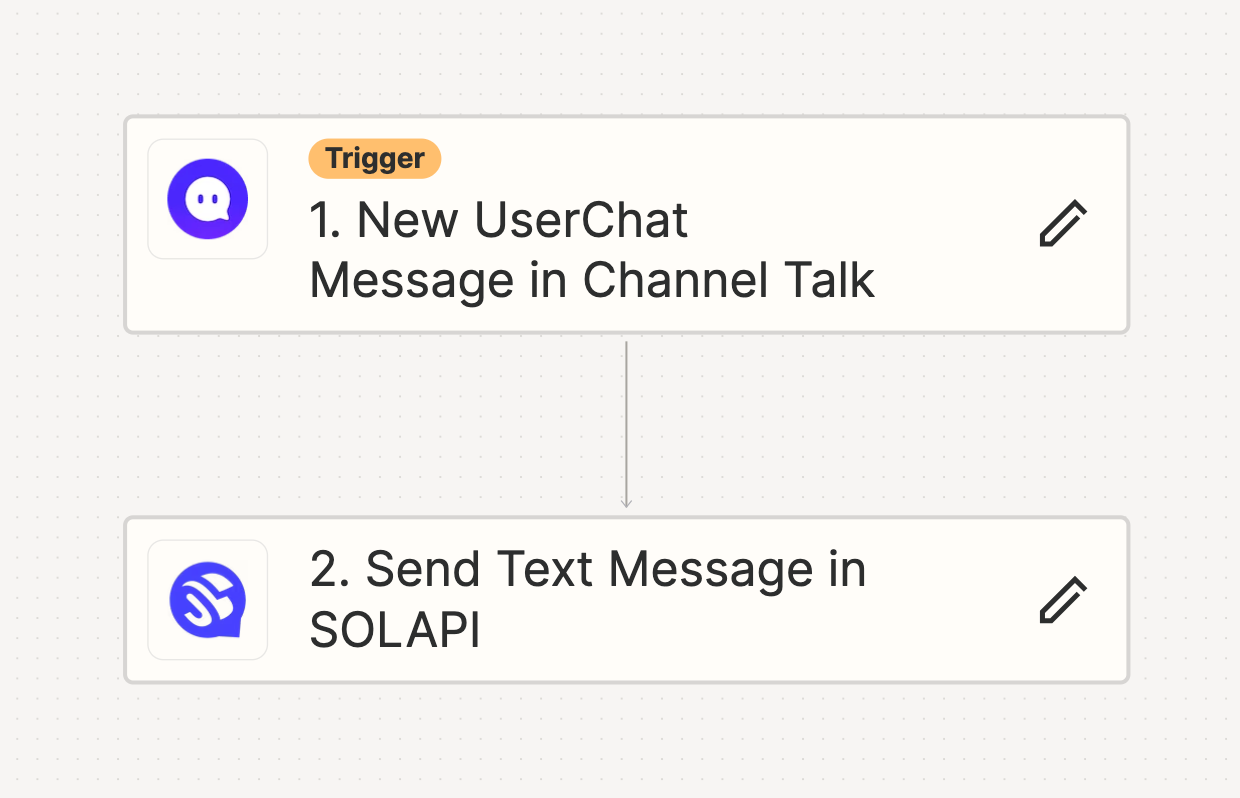Click the Channel Talk app icon
The width and height of the screenshot is (1240, 798).
tap(207, 199)
